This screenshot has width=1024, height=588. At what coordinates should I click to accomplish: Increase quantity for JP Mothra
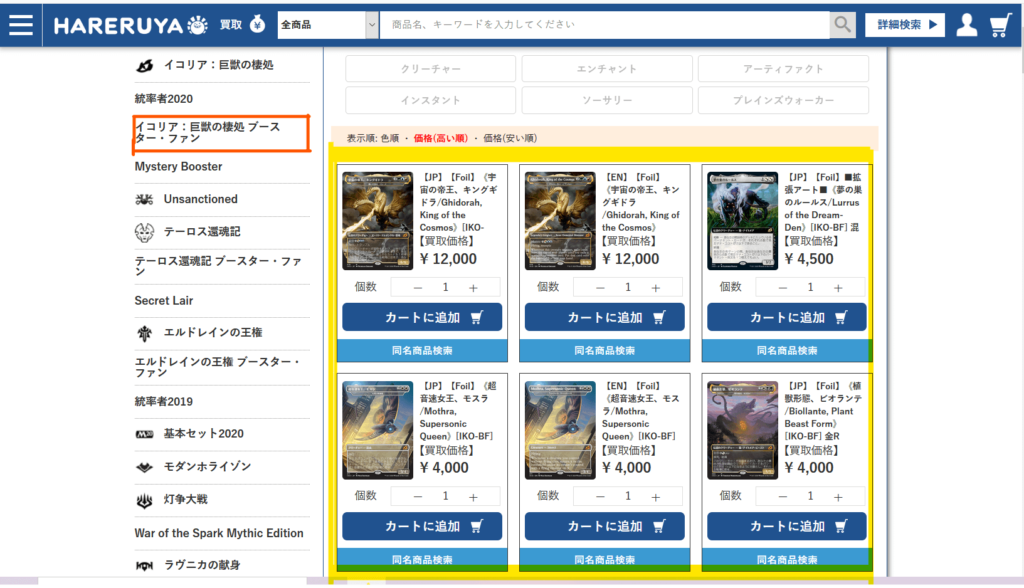click(x=473, y=497)
